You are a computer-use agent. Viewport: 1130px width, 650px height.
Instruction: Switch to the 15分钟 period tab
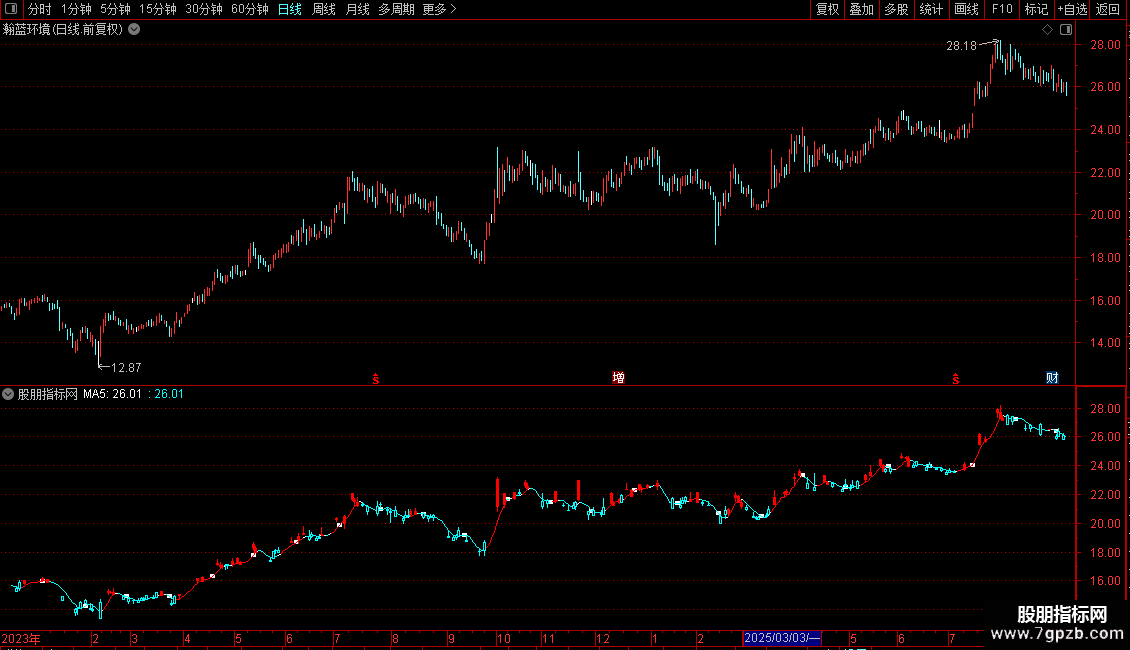[x=157, y=9]
